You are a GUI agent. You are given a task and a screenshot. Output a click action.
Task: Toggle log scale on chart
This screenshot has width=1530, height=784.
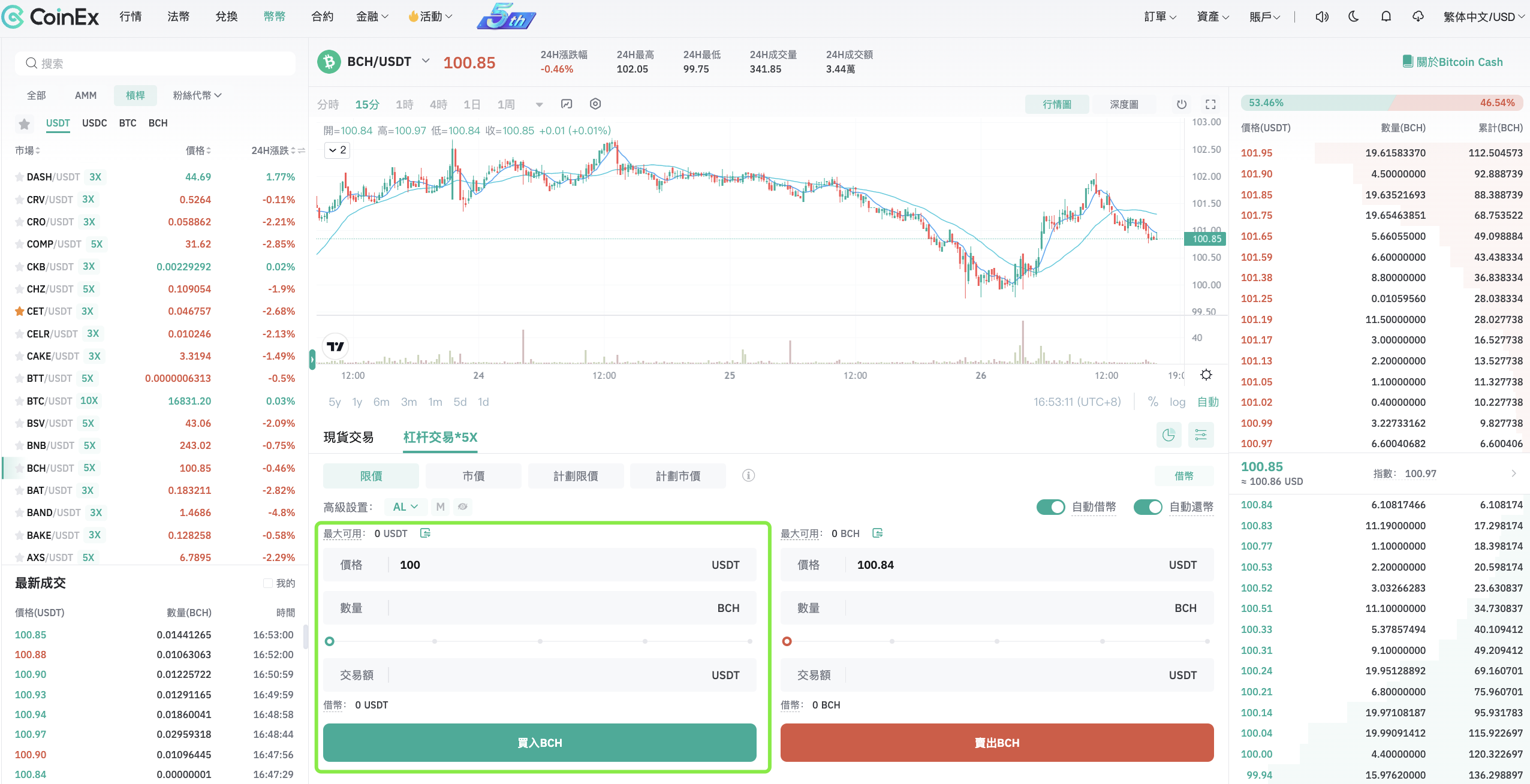tap(1177, 402)
